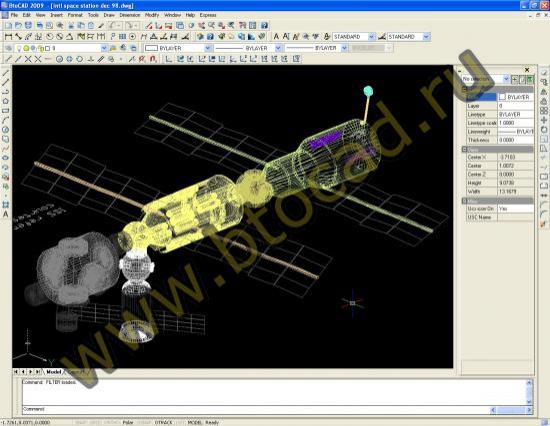Image resolution: width=550 pixels, height=426 pixels.
Task: Click the last UCS toolbar icon
Action: [x=296, y=59]
